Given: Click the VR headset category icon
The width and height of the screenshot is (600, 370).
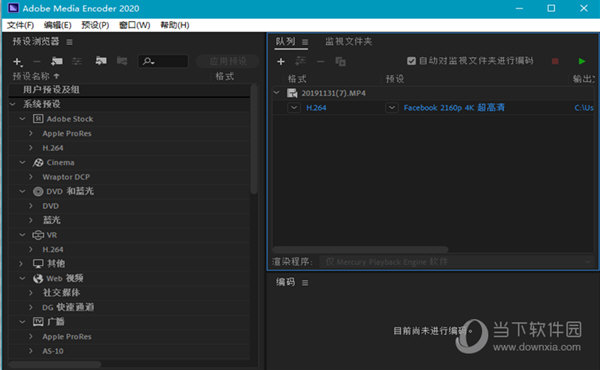Looking at the screenshot, I should coord(38,235).
